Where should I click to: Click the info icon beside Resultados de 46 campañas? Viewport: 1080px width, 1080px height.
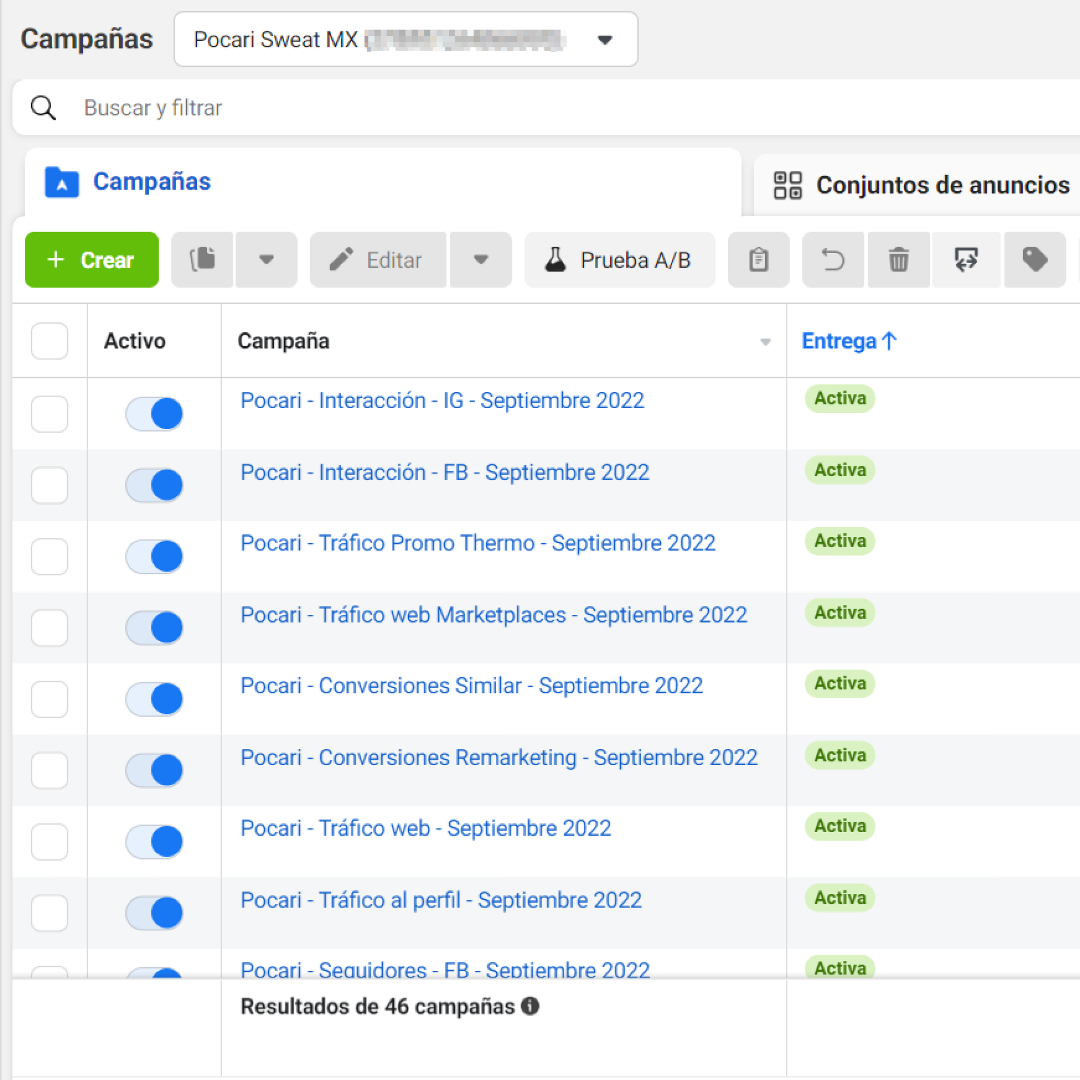tap(530, 1006)
